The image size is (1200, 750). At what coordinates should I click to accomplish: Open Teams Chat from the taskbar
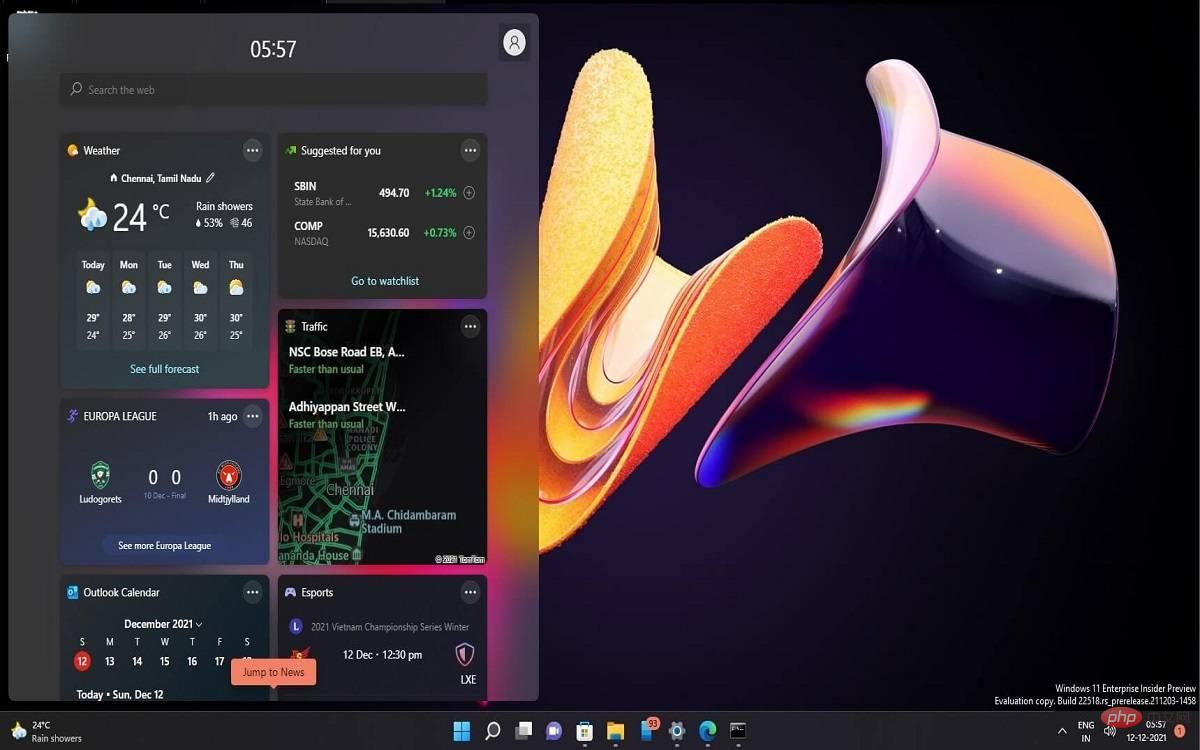point(552,731)
